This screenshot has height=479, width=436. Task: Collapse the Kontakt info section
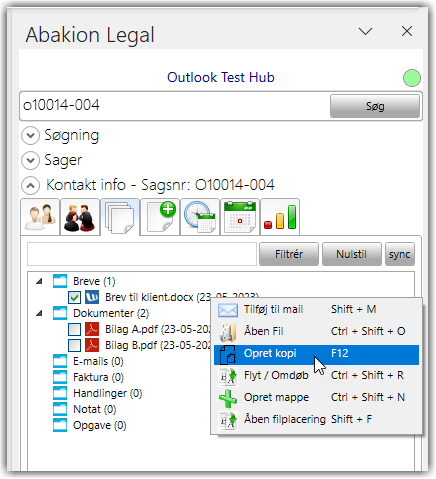[30, 185]
